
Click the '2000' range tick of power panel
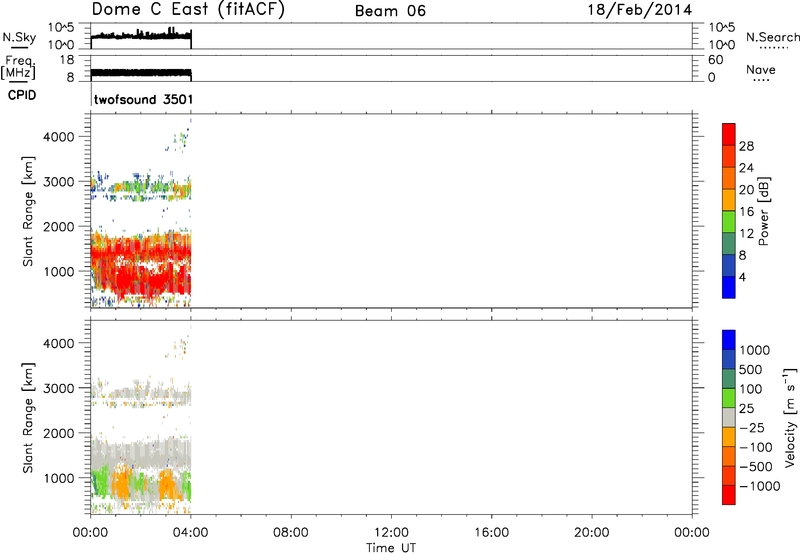[59, 227]
